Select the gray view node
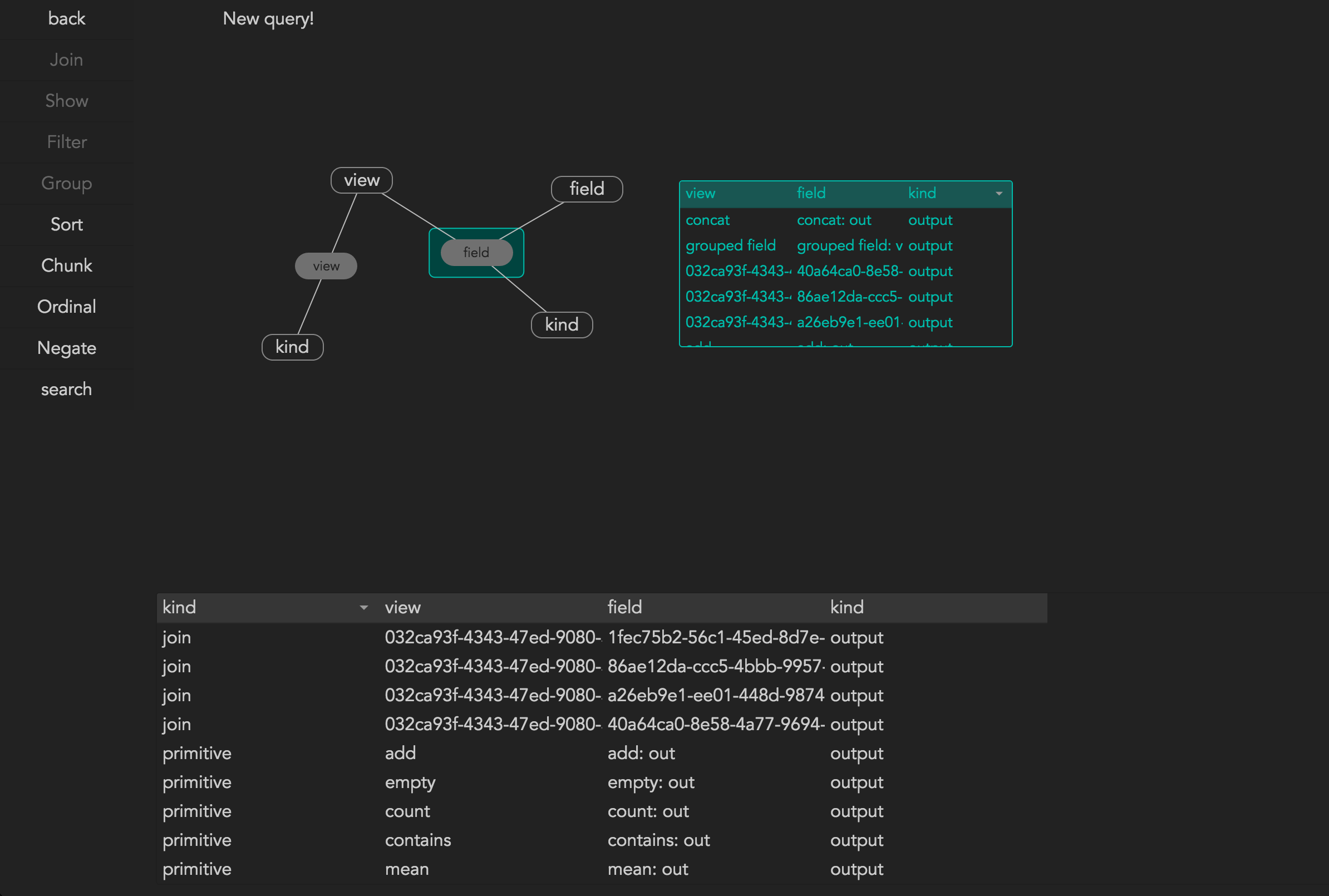 pyautogui.click(x=326, y=266)
